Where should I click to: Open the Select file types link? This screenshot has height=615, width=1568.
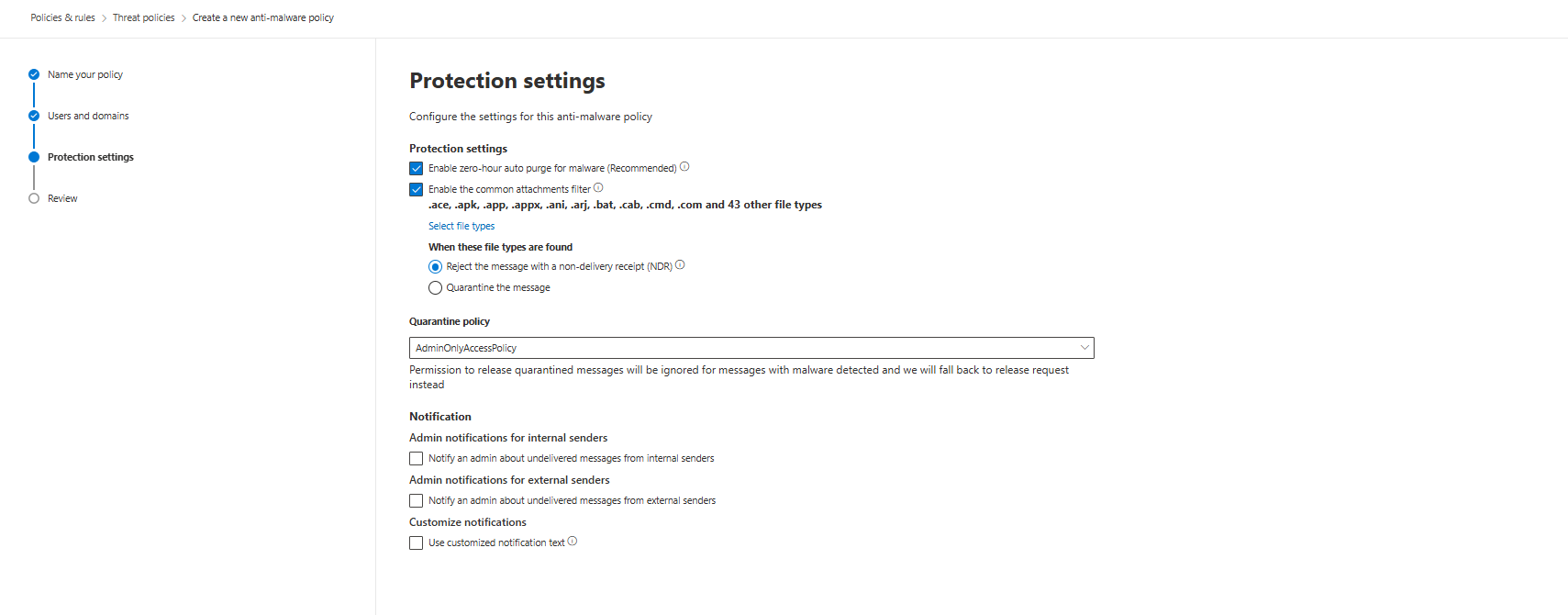pyautogui.click(x=462, y=226)
